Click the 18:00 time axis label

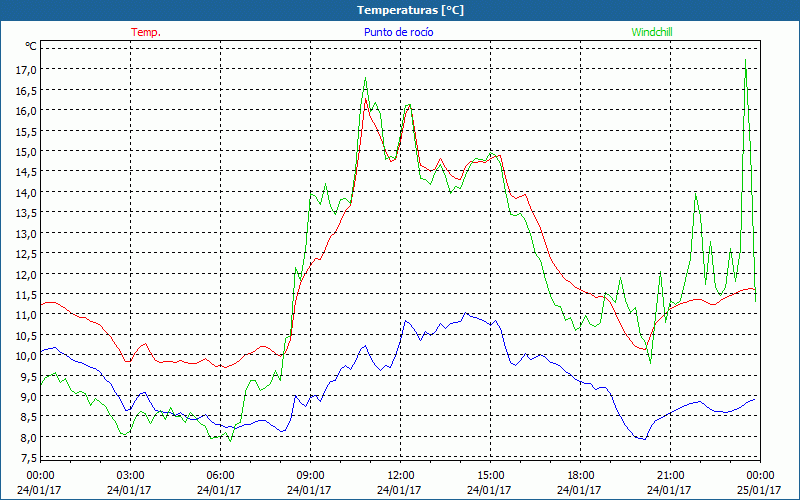pos(580,475)
